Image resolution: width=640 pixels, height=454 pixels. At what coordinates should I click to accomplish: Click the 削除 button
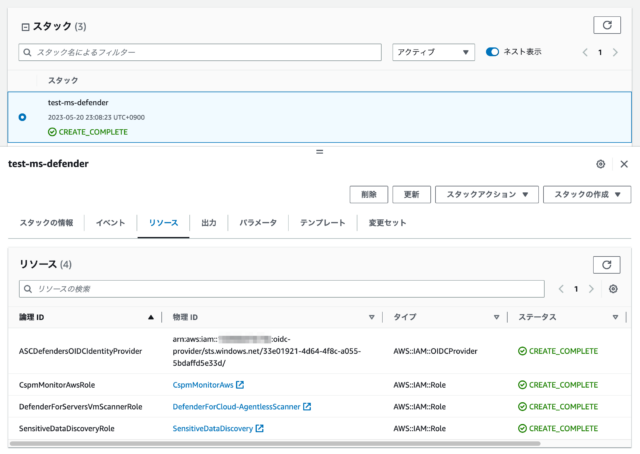click(x=368, y=194)
